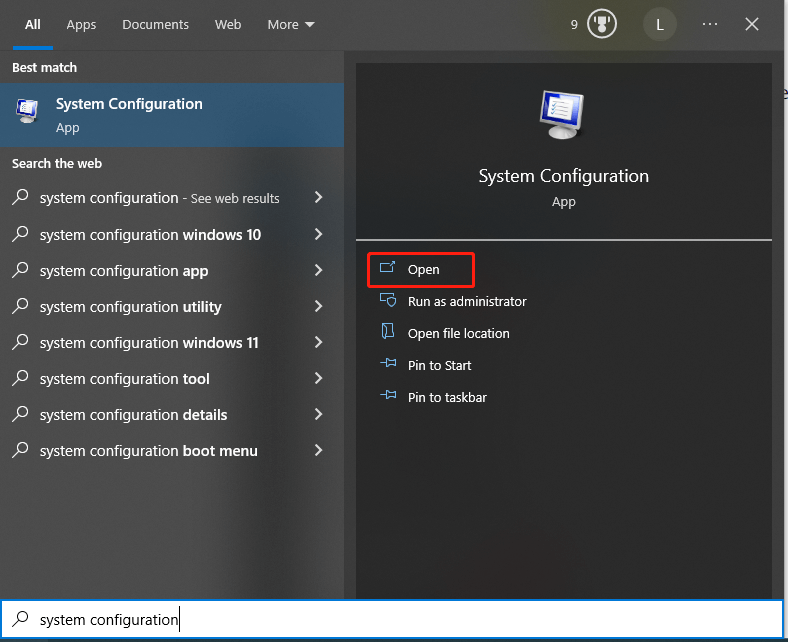
Task: Open the More filter dropdown
Action: [290, 24]
